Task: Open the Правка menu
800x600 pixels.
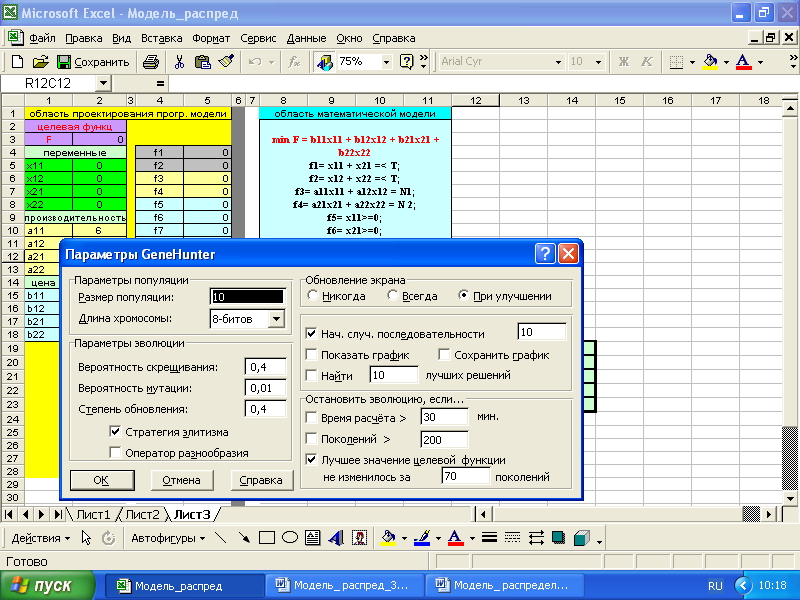Action: point(84,38)
